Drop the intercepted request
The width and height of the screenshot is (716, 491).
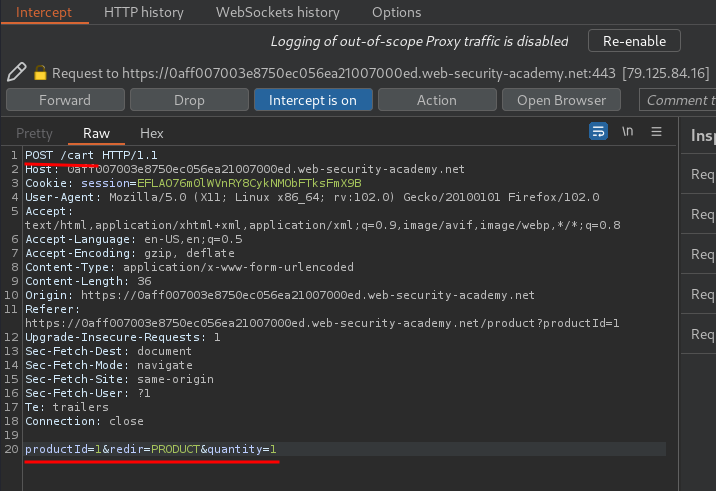(x=189, y=100)
